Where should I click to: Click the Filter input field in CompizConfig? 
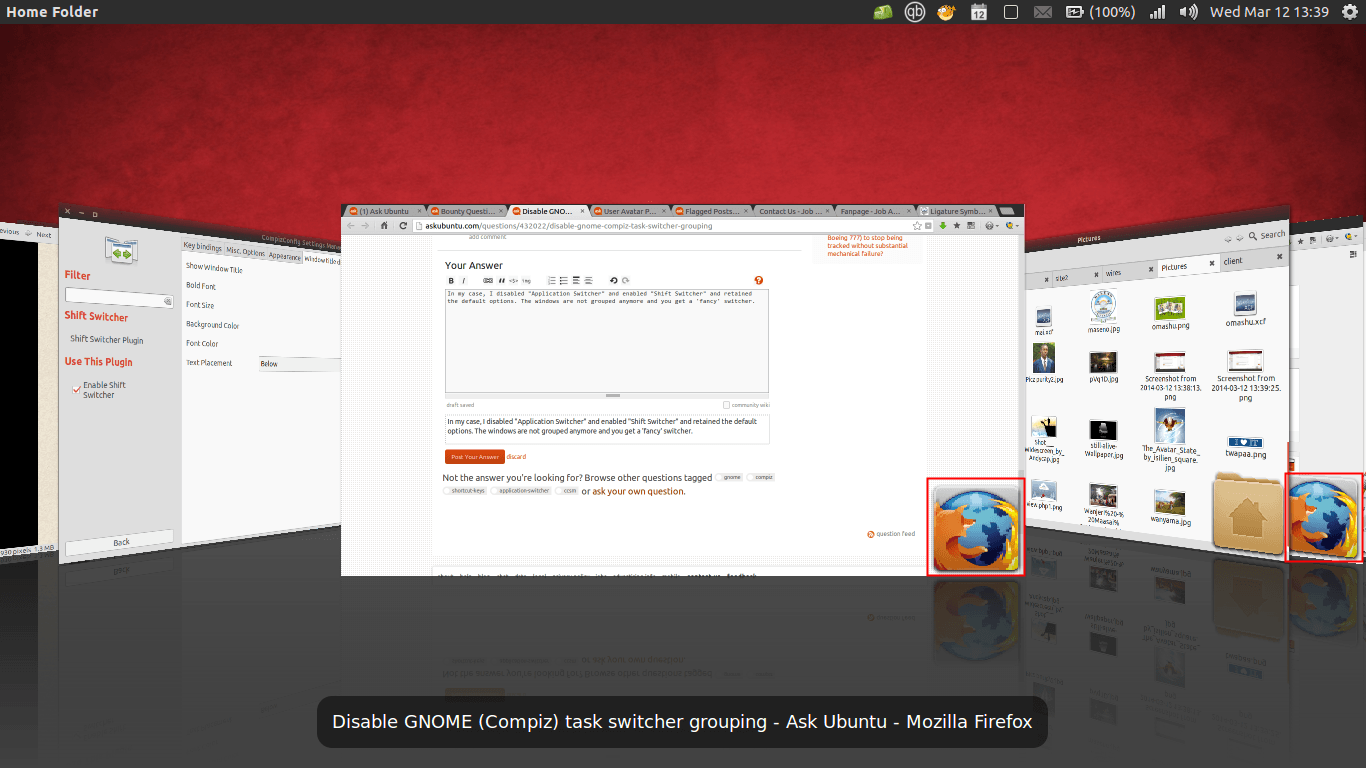pos(119,298)
